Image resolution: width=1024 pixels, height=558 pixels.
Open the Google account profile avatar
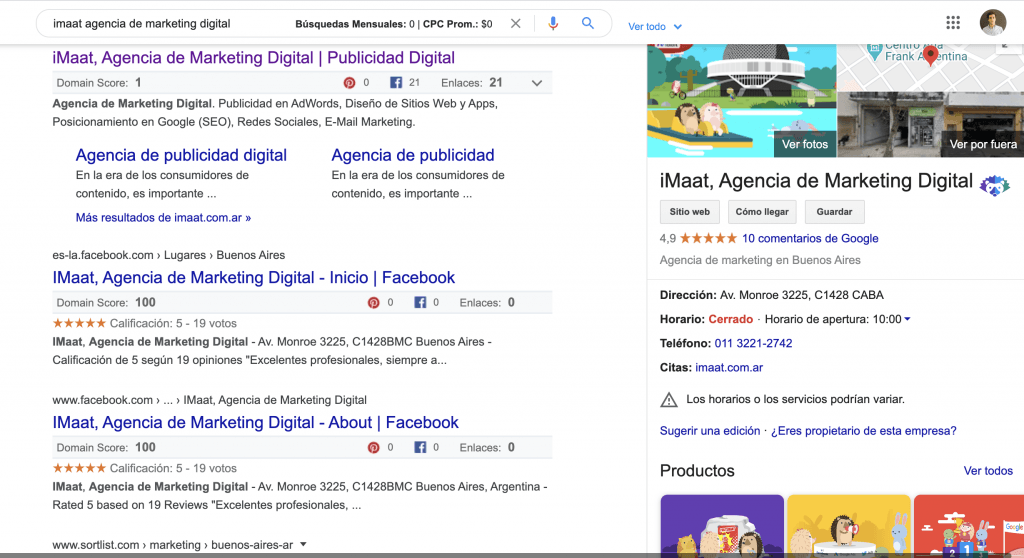(993, 22)
